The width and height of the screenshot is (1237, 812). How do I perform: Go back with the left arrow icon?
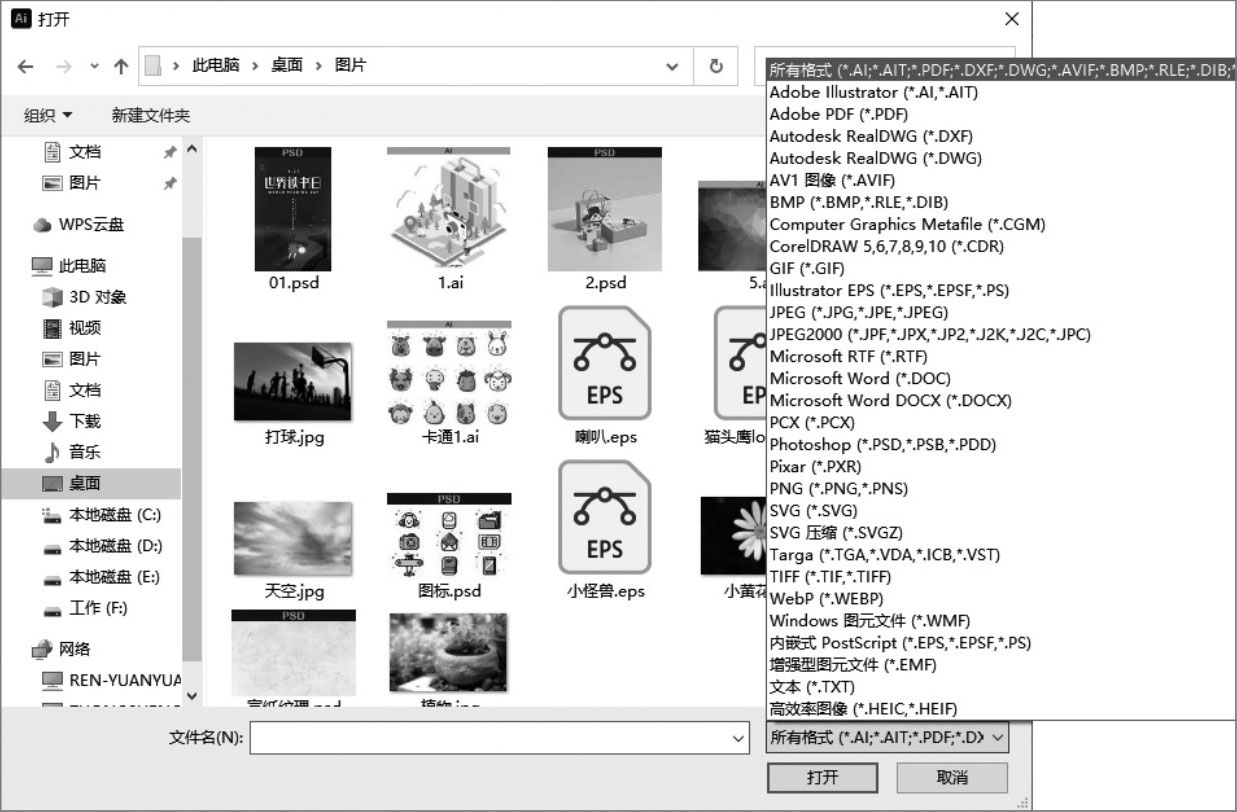[x=25, y=67]
